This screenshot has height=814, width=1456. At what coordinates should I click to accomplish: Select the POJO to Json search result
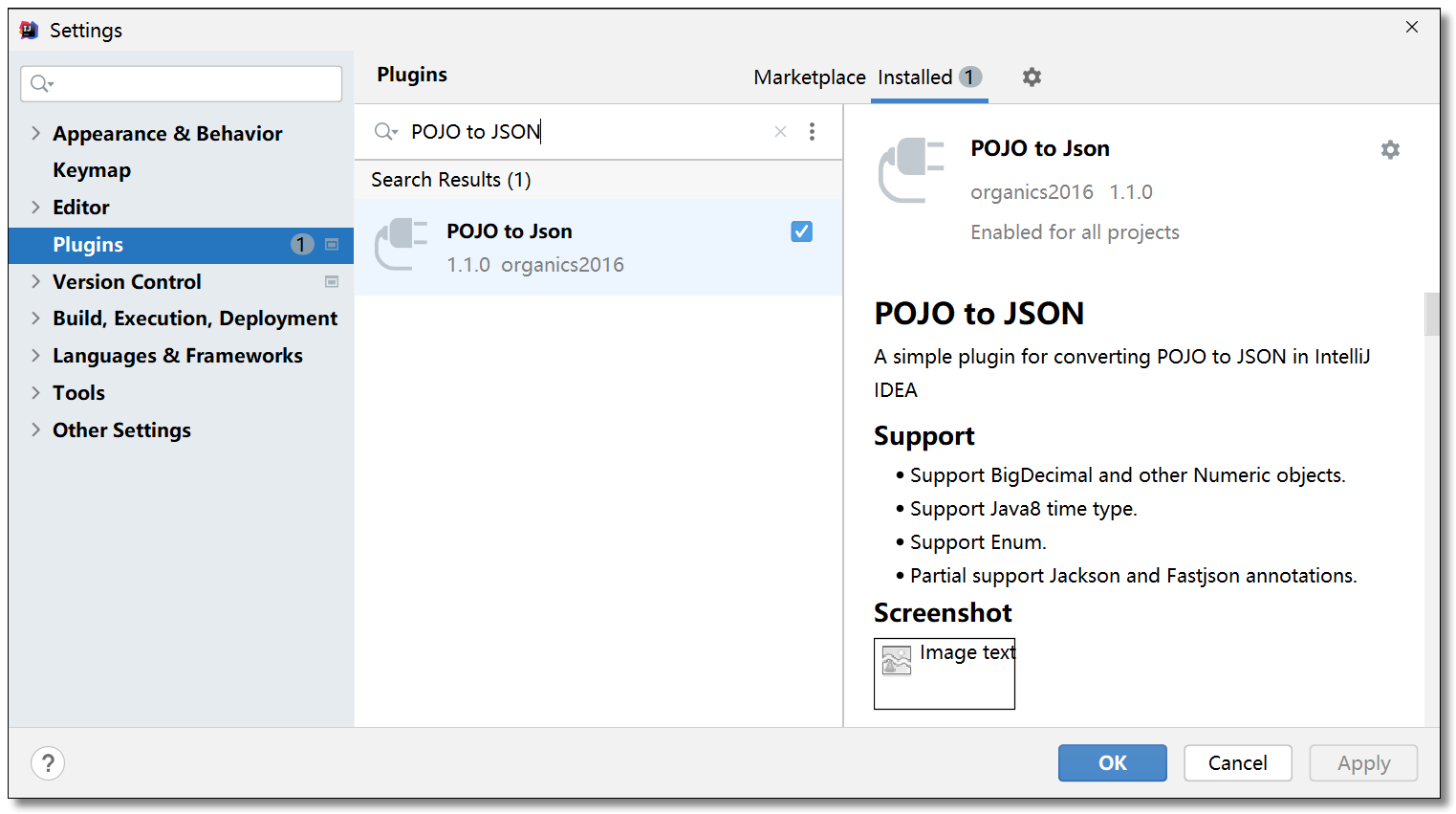[x=598, y=247]
